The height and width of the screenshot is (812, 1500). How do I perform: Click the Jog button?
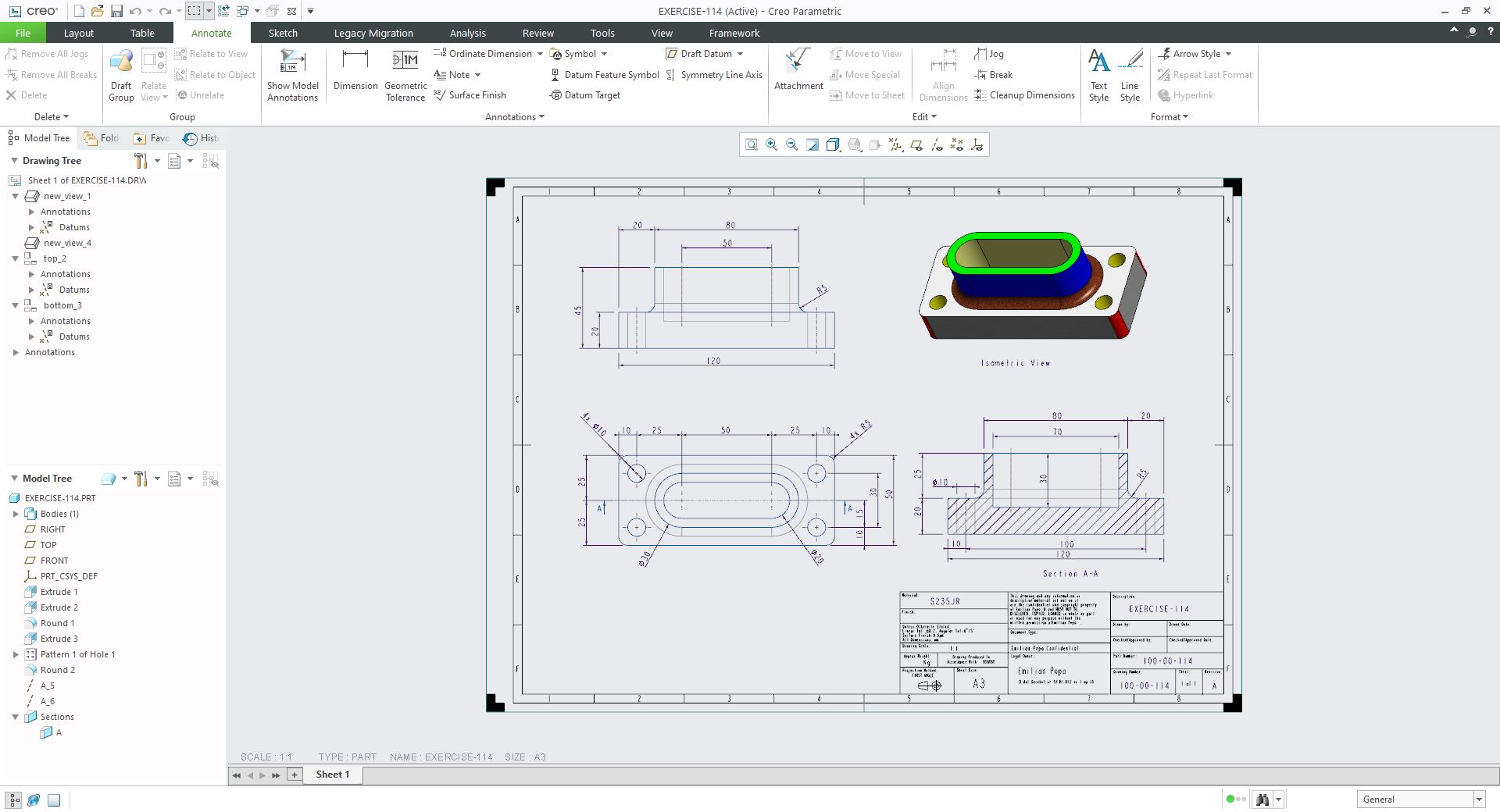pyautogui.click(x=989, y=54)
